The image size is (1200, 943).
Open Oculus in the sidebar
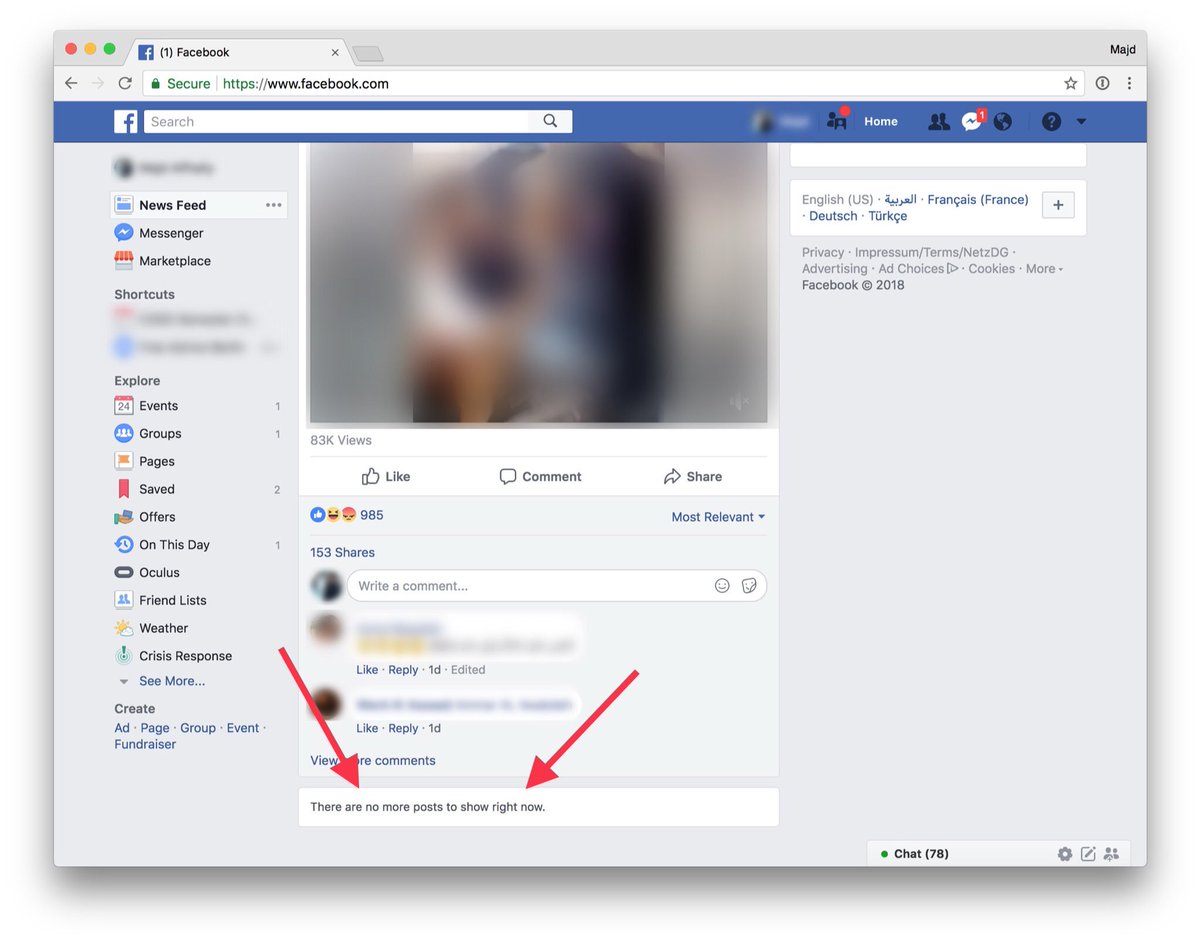pyautogui.click(x=159, y=573)
